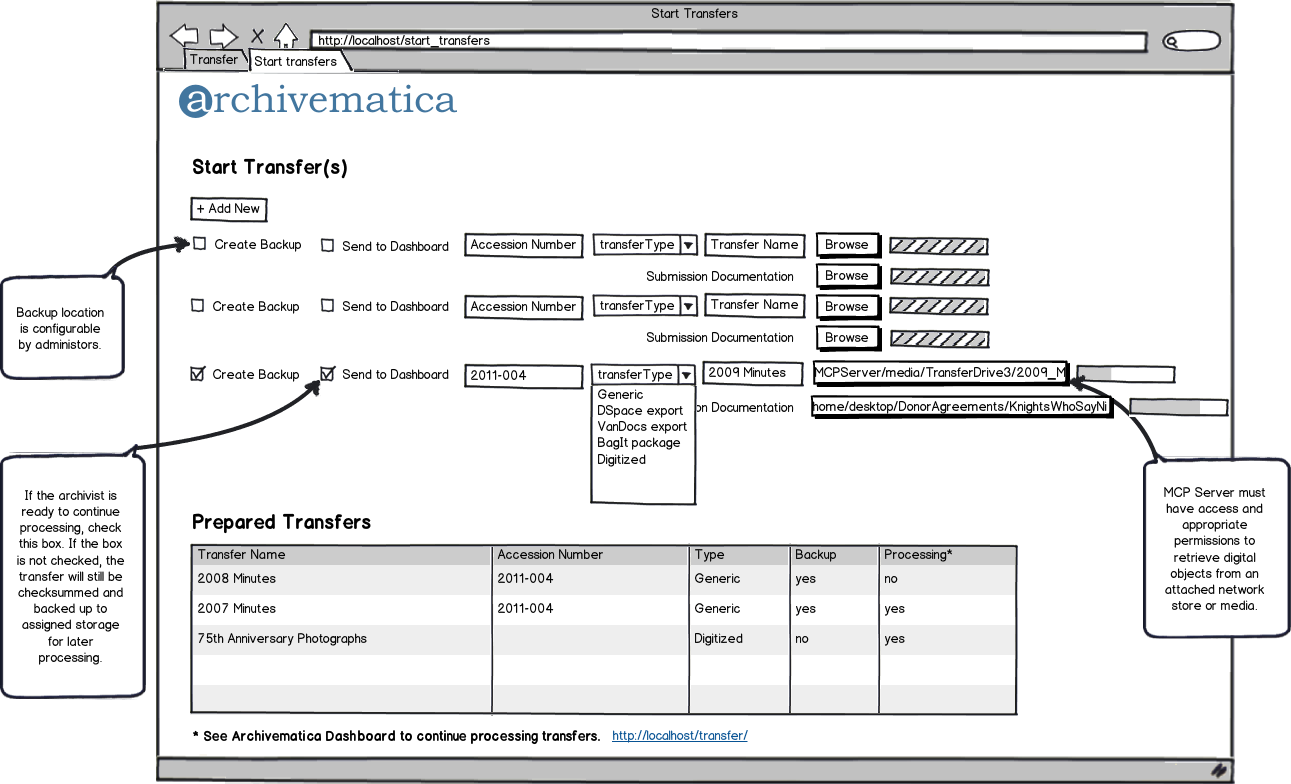Click the first row upload progress bar
Image resolution: width=1291 pixels, height=784 pixels.
click(938, 246)
